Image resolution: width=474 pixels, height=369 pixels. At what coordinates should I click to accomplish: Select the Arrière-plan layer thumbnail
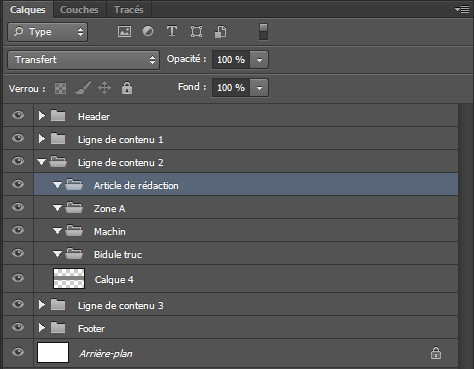click(x=53, y=352)
